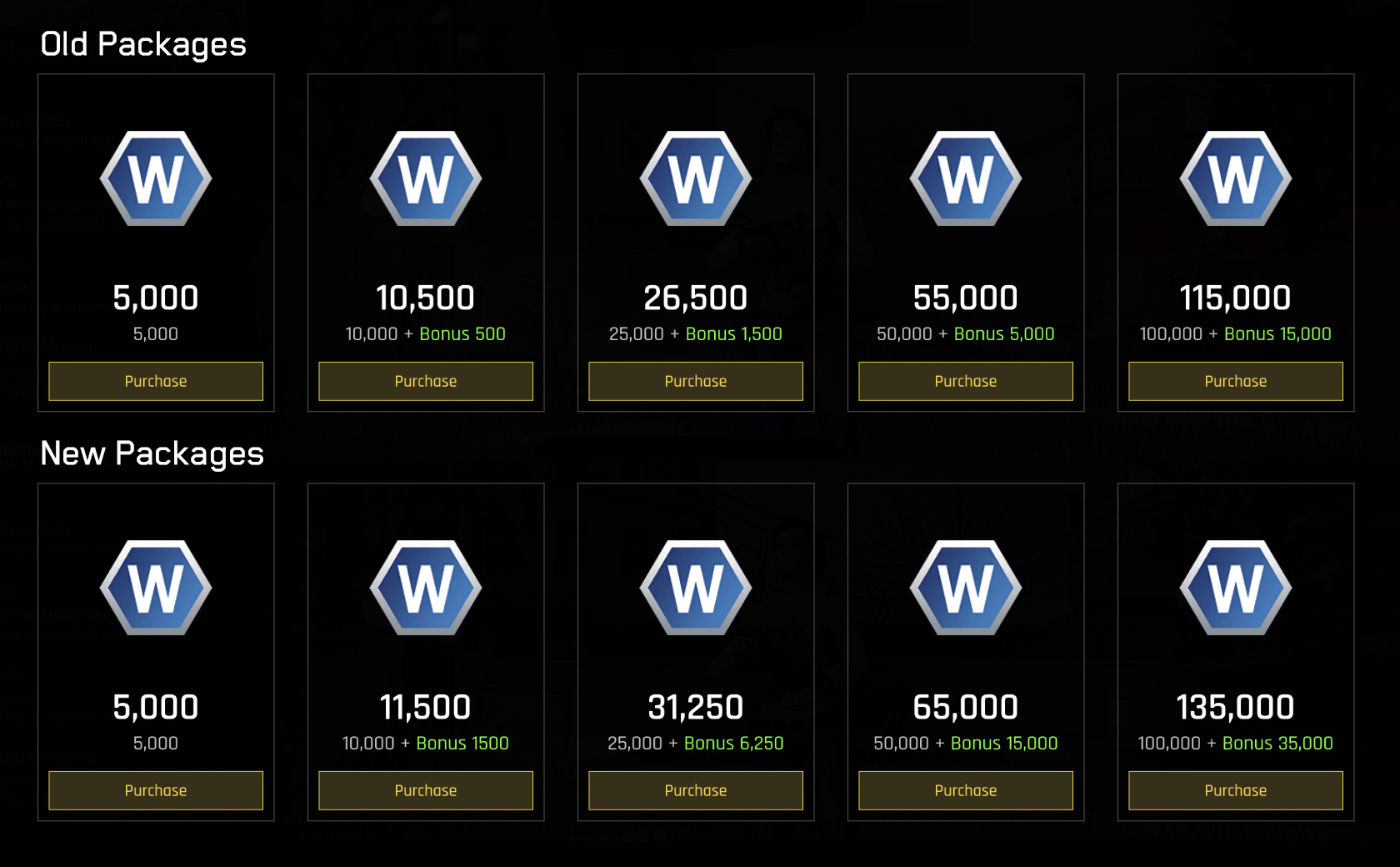Purchase the new 11,500 package
The height and width of the screenshot is (867, 1400).
coord(426,790)
